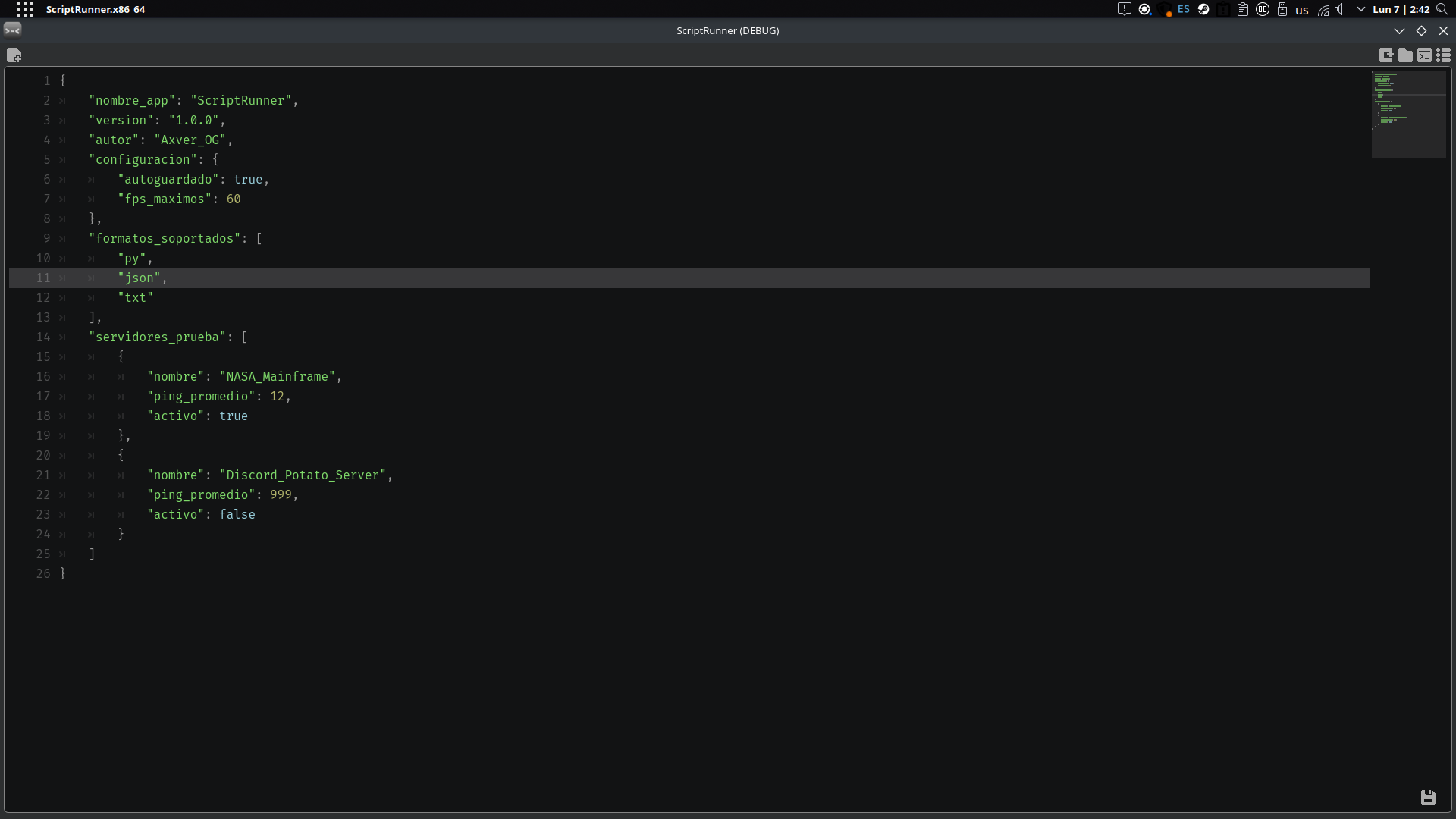
Task: Click the floppy disk save icon
Action: pos(1428,797)
